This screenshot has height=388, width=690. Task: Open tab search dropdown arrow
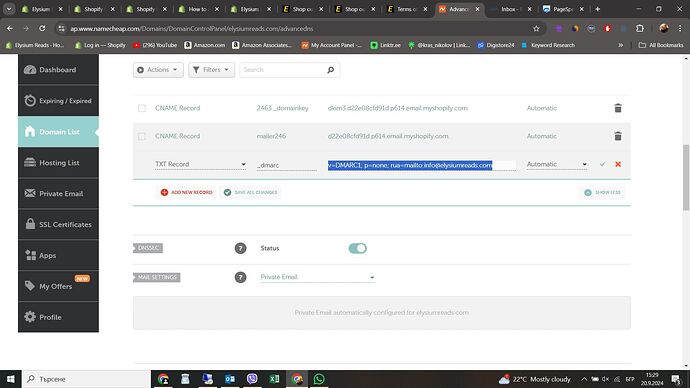[9, 9]
